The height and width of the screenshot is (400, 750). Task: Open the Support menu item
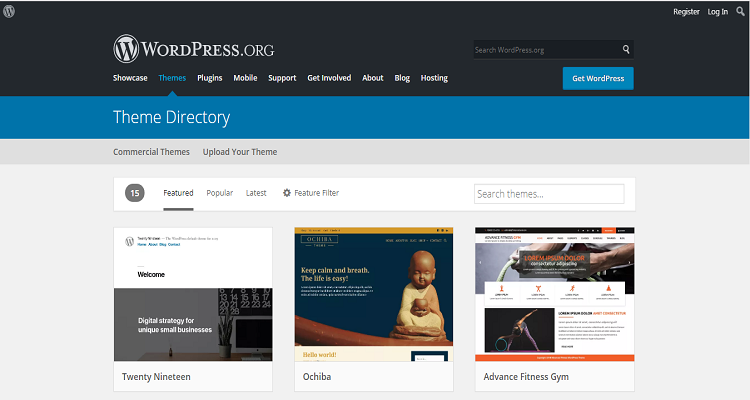tap(282, 78)
